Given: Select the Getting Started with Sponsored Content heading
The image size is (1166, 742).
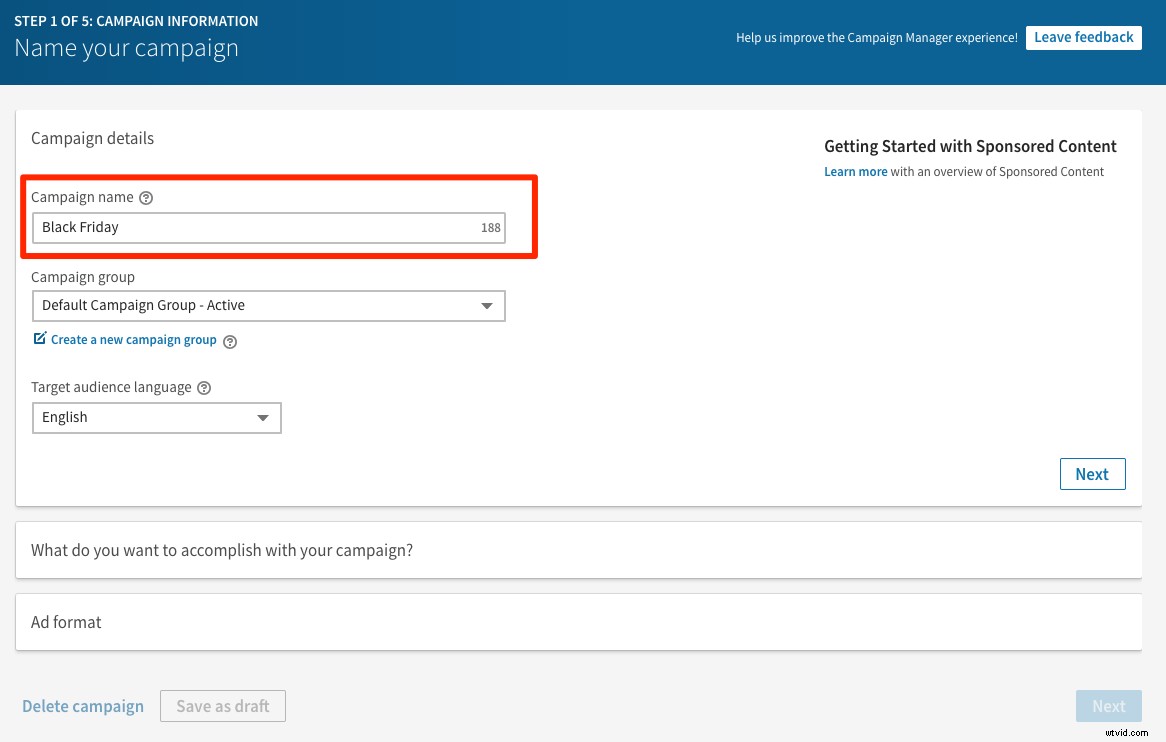Looking at the screenshot, I should 970,146.
